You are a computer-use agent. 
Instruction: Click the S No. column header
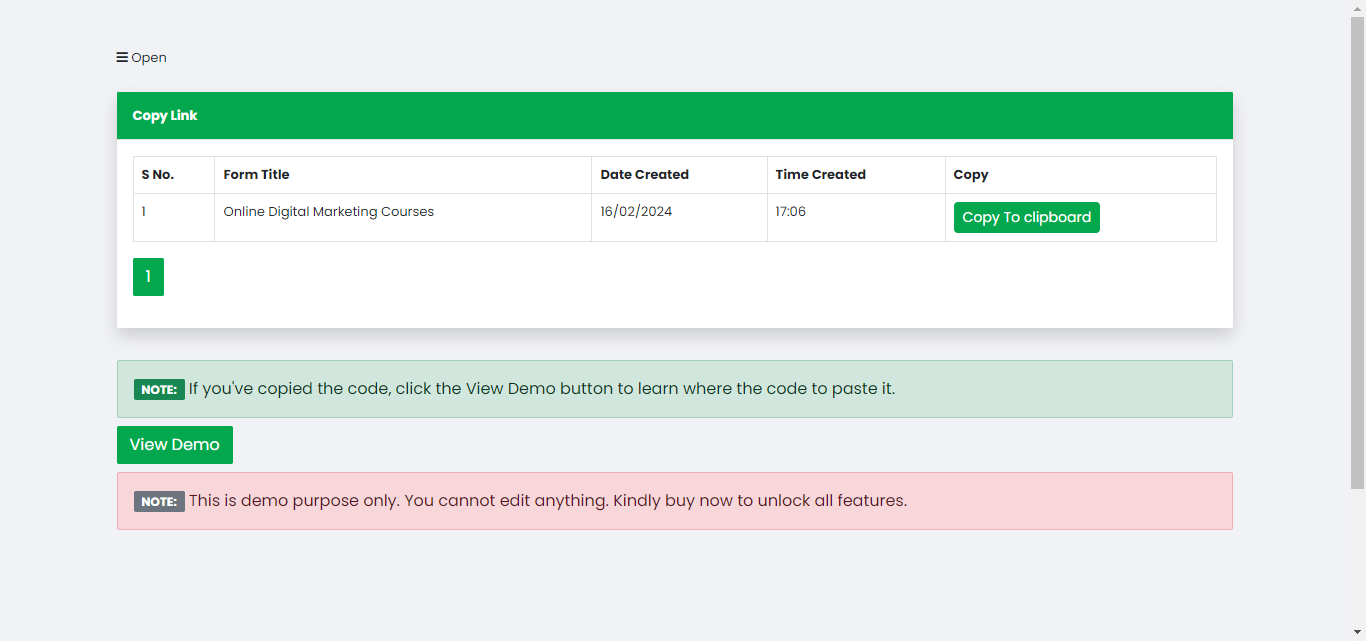tap(158, 175)
